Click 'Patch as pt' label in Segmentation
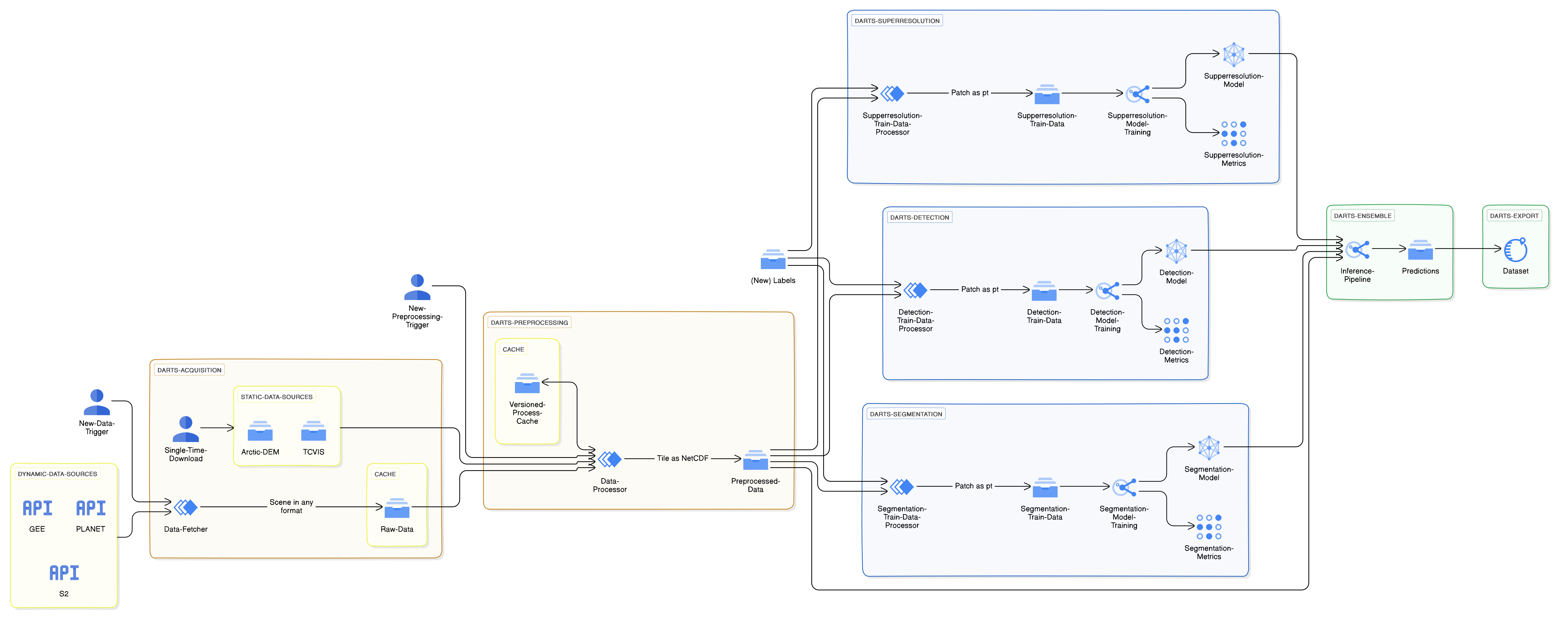Viewport: 1568px width, 627px height. click(x=973, y=486)
